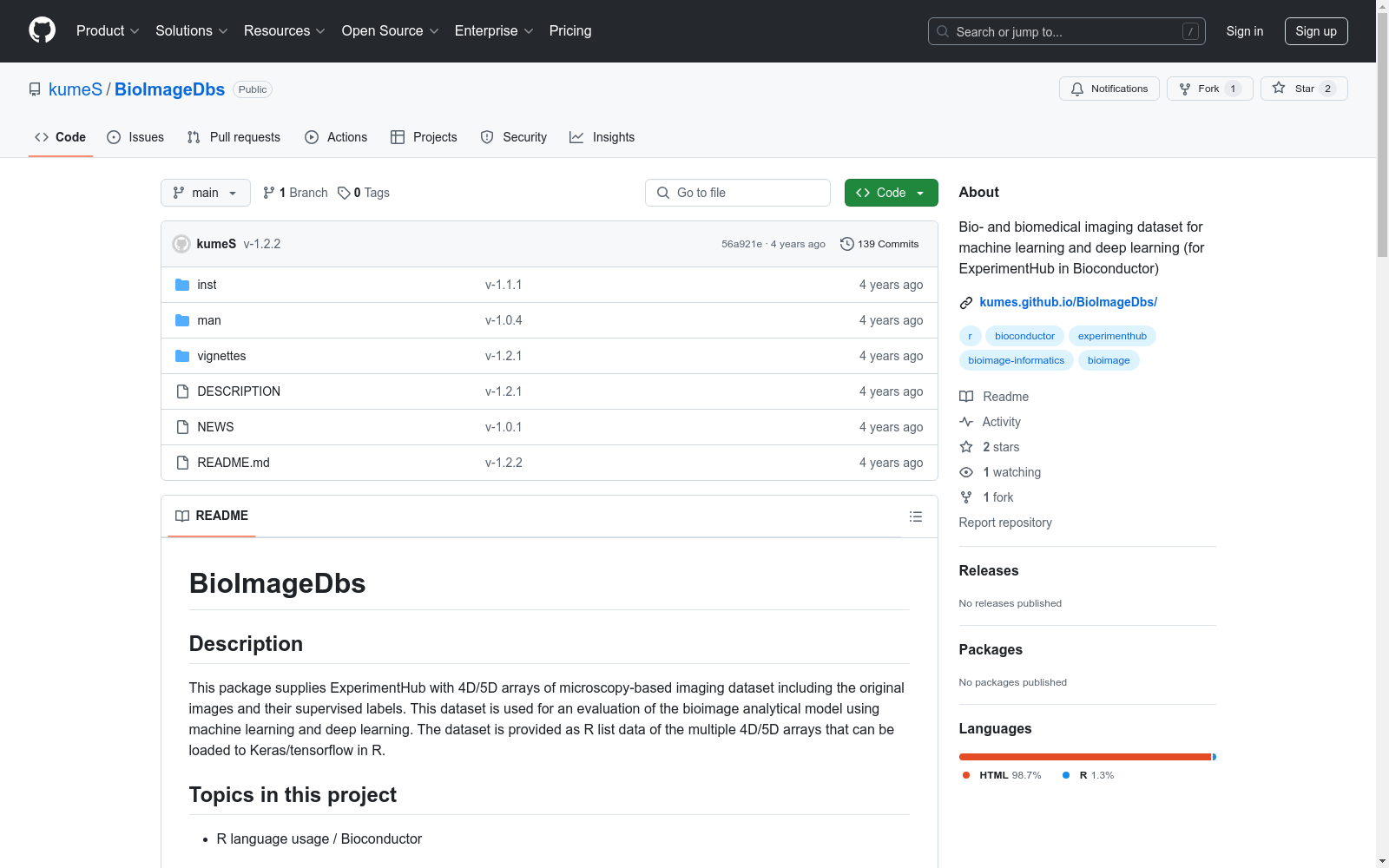
Task: Click the man folder icon
Action: pyautogui.click(x=182, y=320)
